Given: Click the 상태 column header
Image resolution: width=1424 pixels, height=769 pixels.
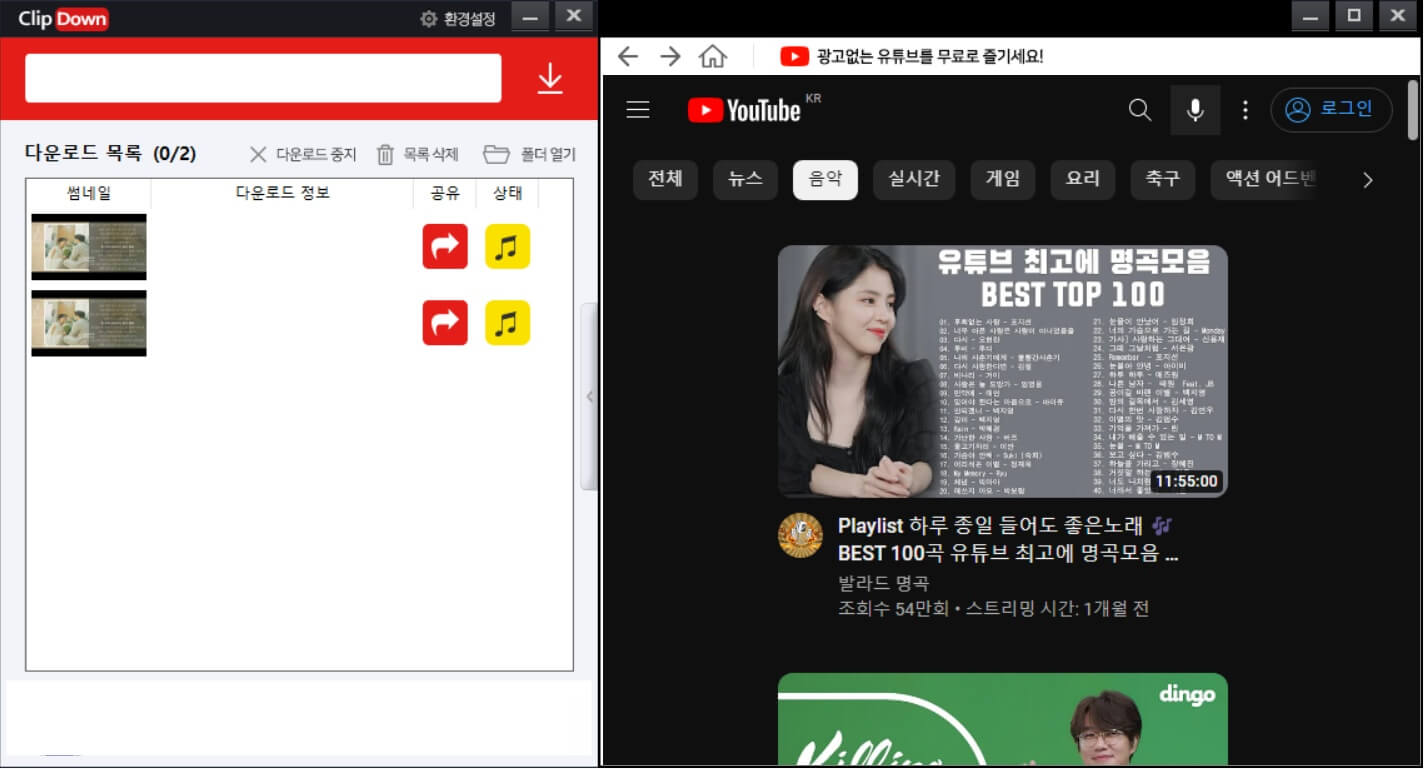Looking at the screenshot, I should point(507,193).
